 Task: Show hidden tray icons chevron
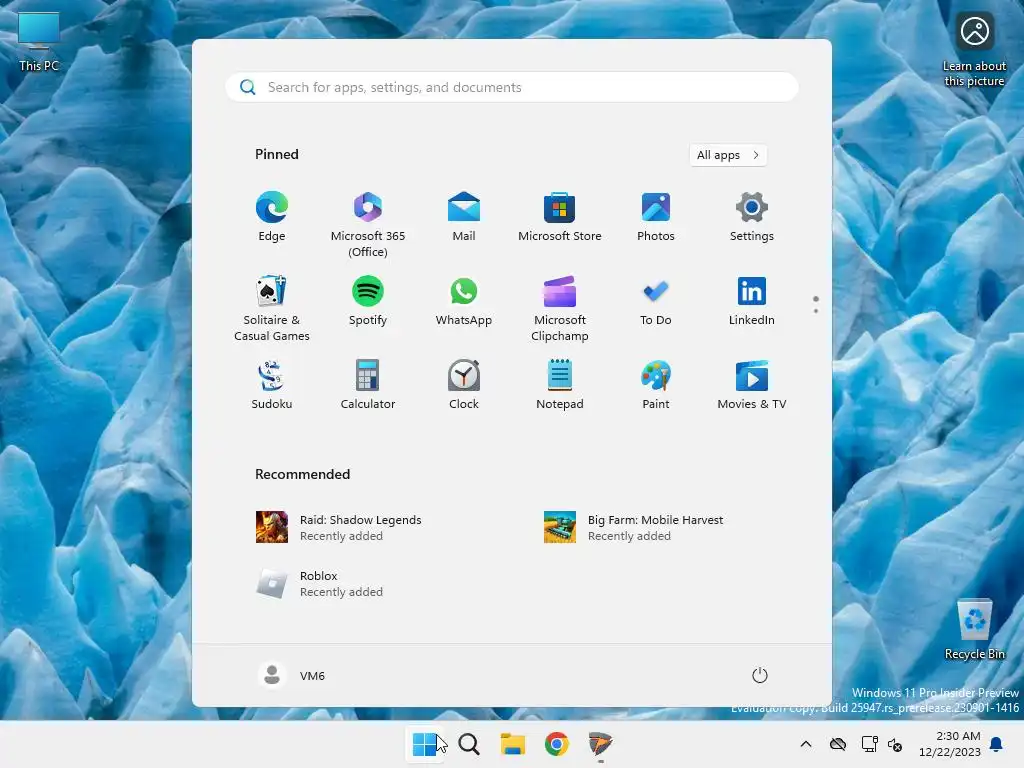tap(806, 744)
